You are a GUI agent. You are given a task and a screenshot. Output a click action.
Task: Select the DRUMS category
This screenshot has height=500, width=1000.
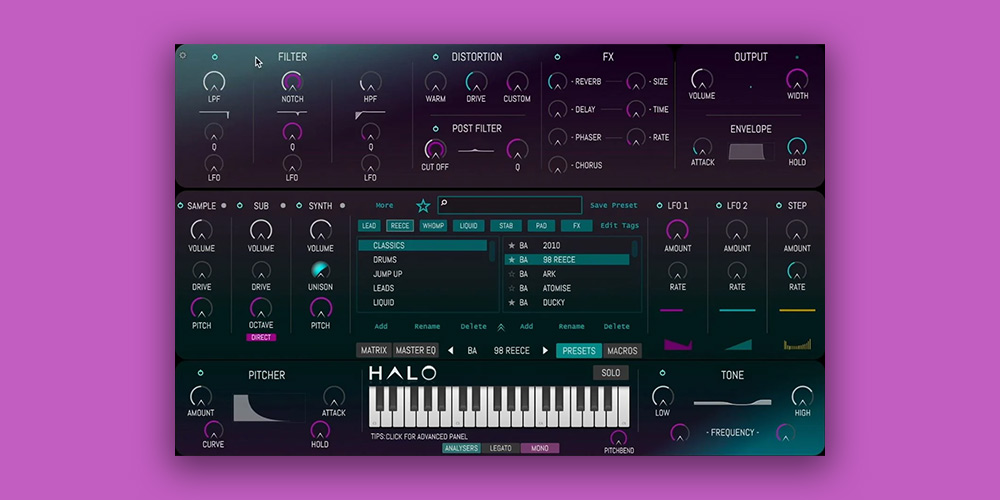coord(423,260)
